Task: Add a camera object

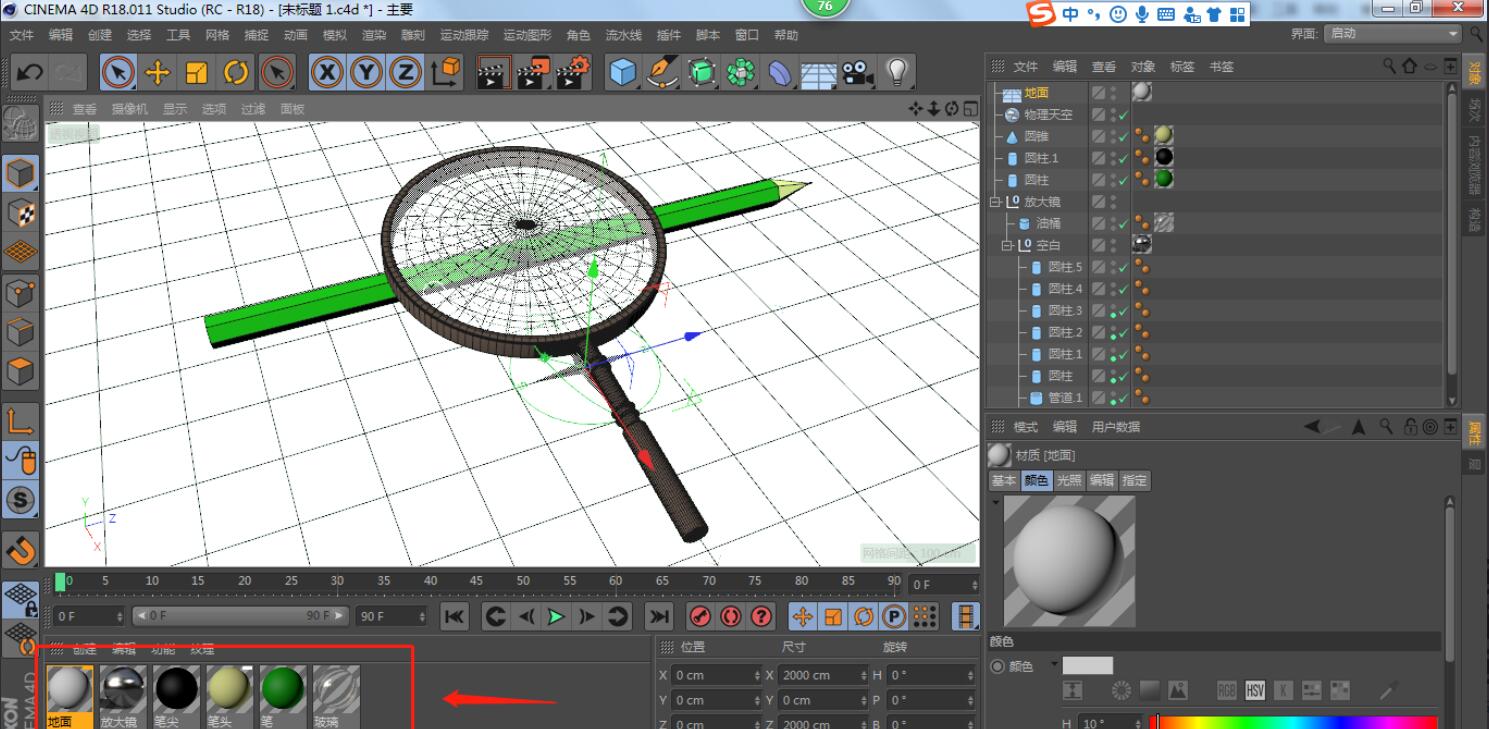Action: coord(857,72)
